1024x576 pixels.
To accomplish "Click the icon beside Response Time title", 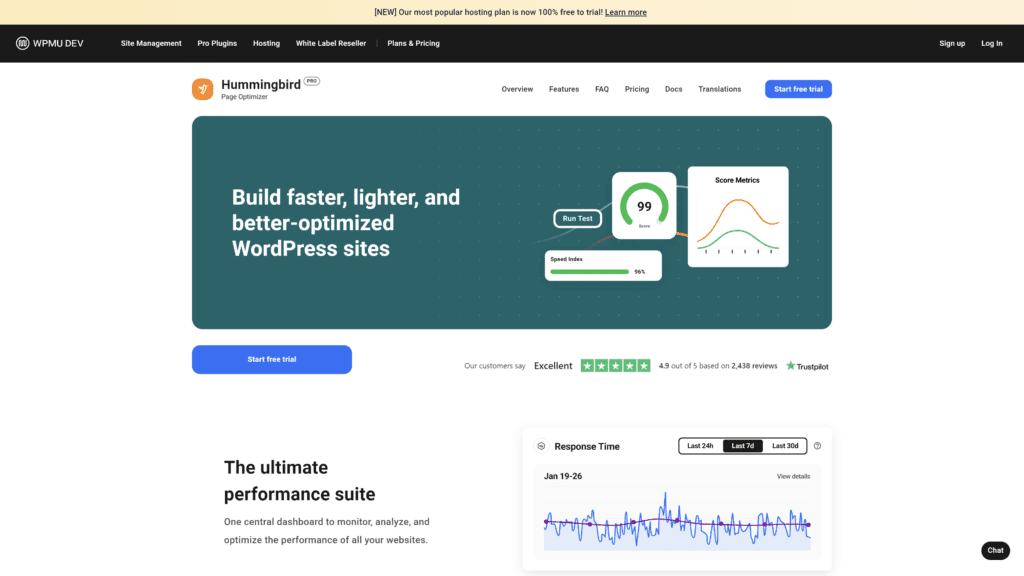I will click(x=541, y=446).
